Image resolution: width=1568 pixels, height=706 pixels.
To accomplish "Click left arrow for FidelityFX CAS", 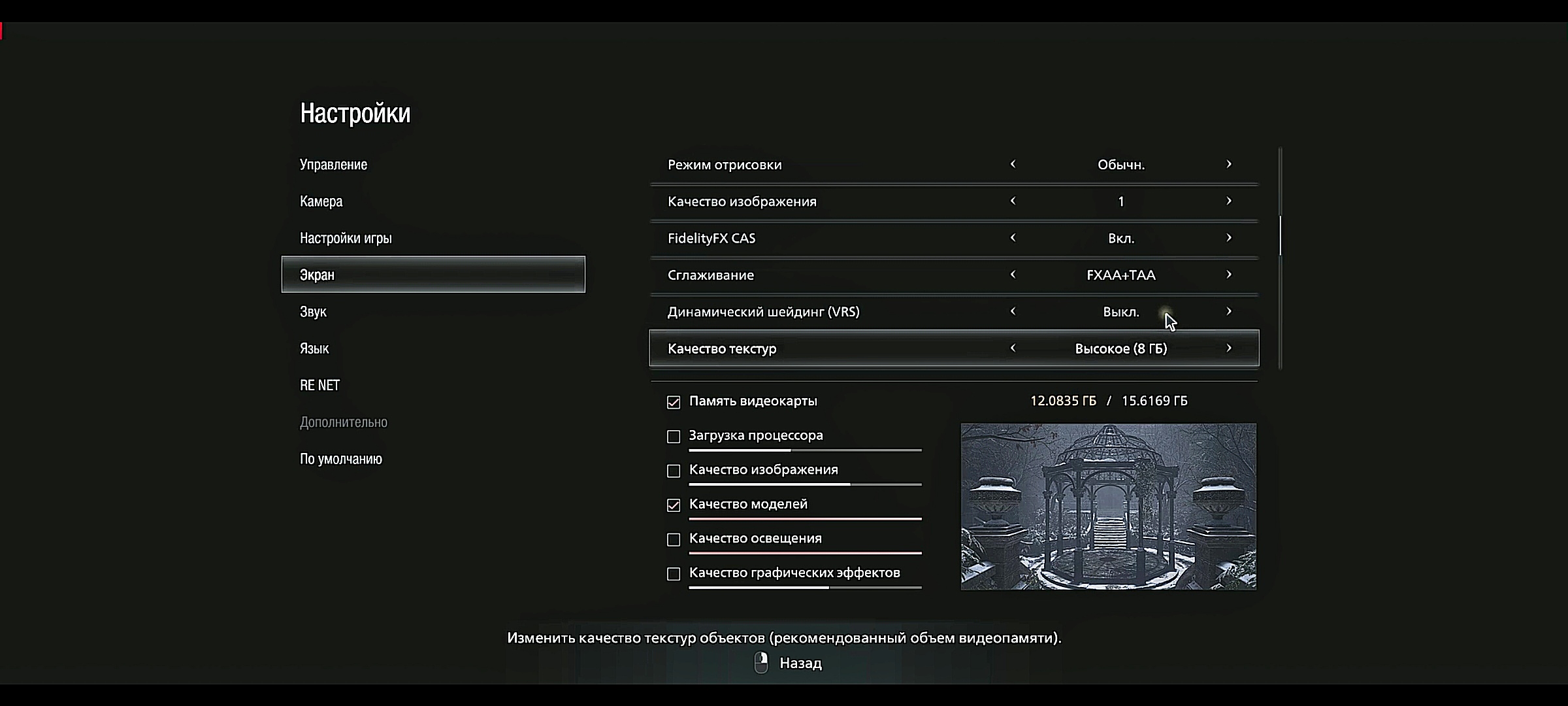I will [1013, 238].
